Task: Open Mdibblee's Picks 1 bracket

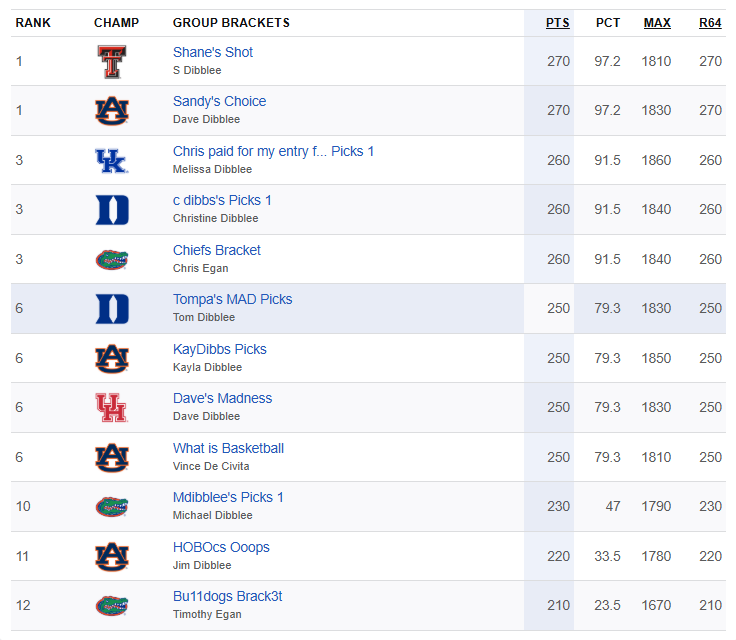Action: pos(228,497)
